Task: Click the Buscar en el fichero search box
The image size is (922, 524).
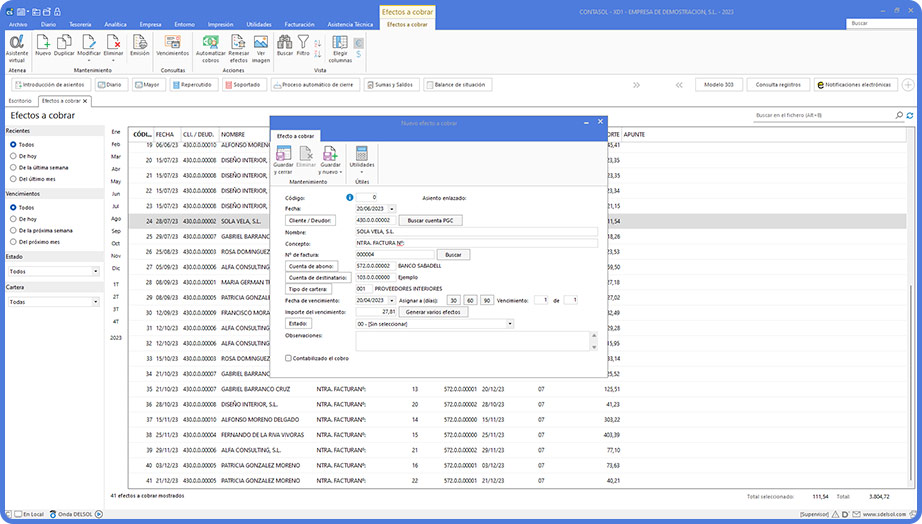Action: pos(824,115)
